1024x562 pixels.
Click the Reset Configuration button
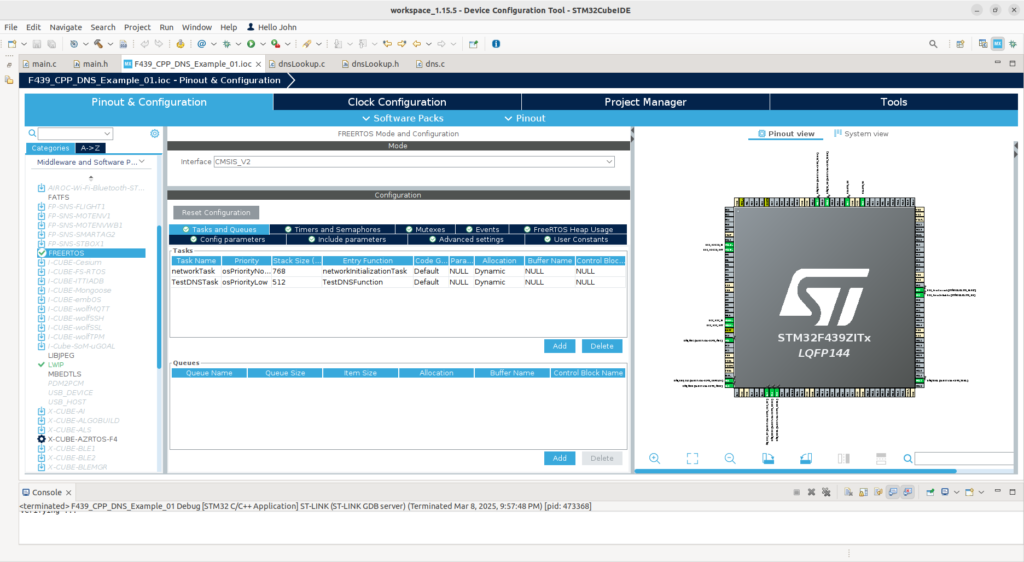tap(216, 213)
